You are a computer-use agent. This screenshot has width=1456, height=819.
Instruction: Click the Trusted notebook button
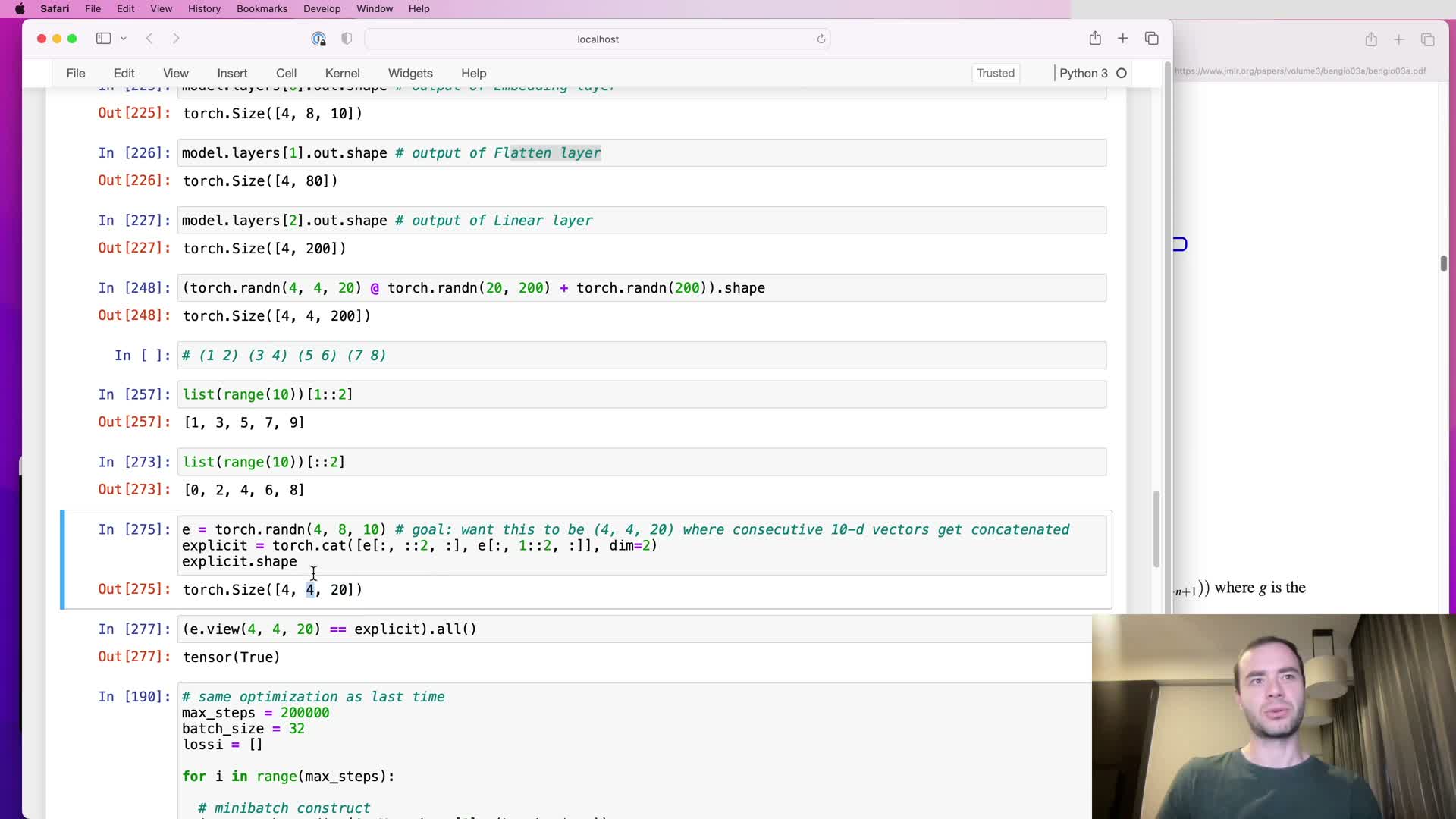click(x=995, y=74)
